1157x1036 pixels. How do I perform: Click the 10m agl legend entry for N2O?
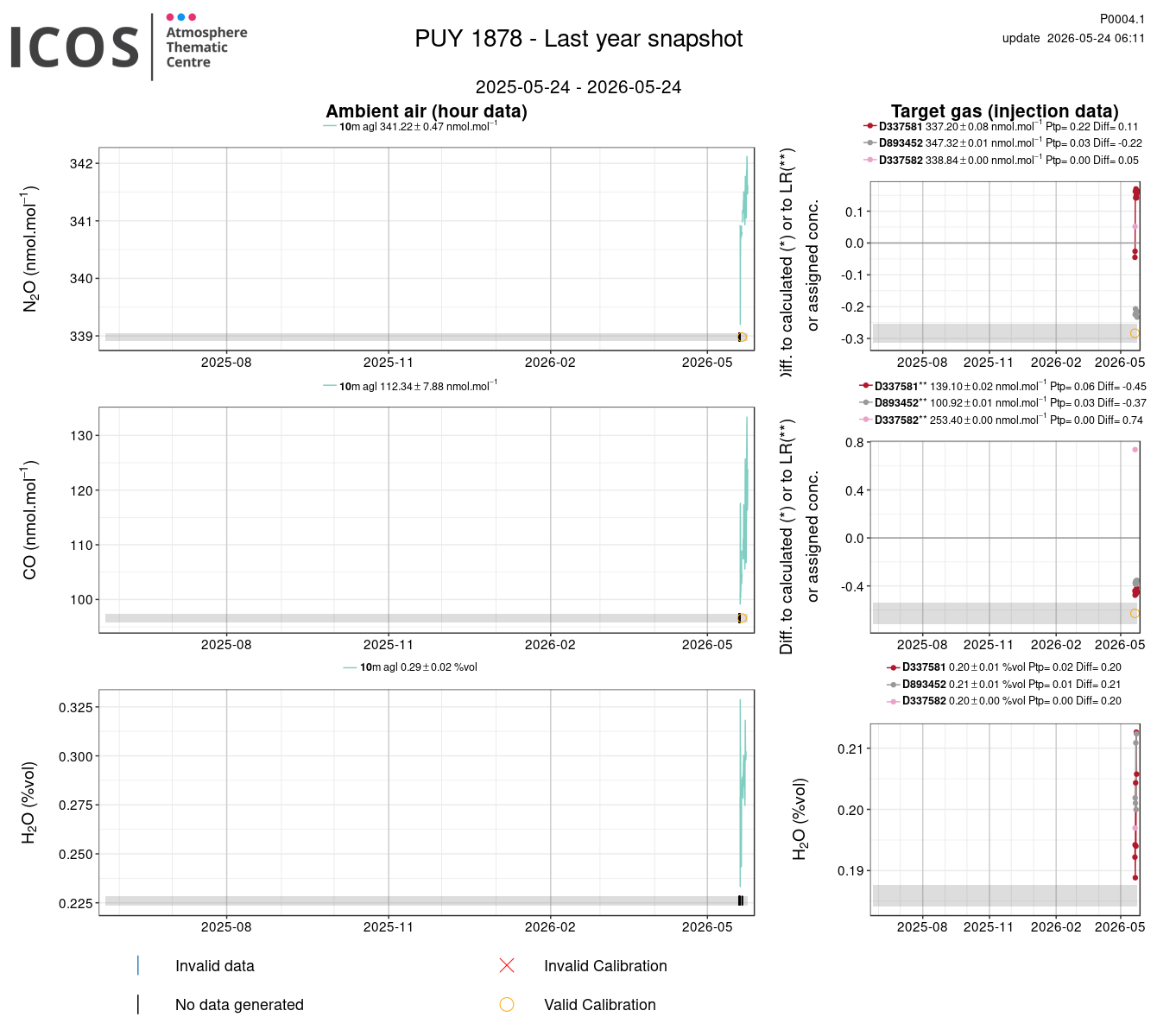point(410,126)
